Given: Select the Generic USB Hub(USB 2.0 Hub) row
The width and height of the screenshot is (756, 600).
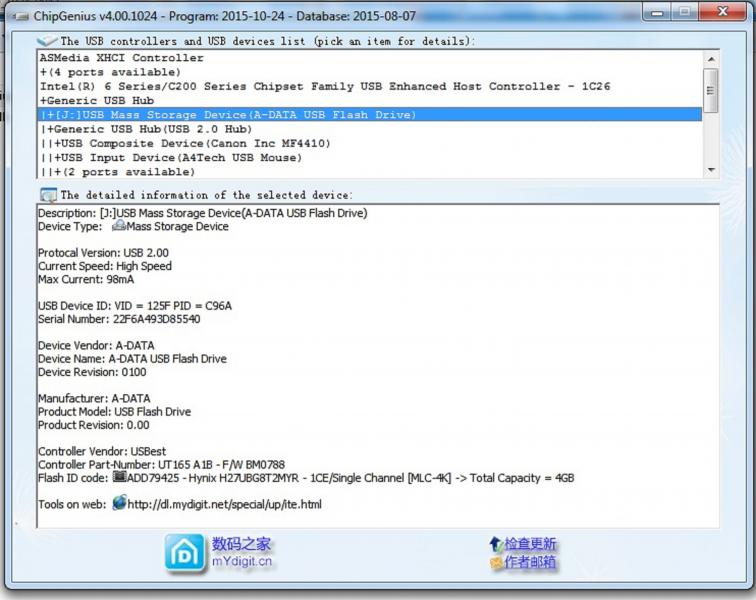Looking at the screenshot, I should (369, 129).
